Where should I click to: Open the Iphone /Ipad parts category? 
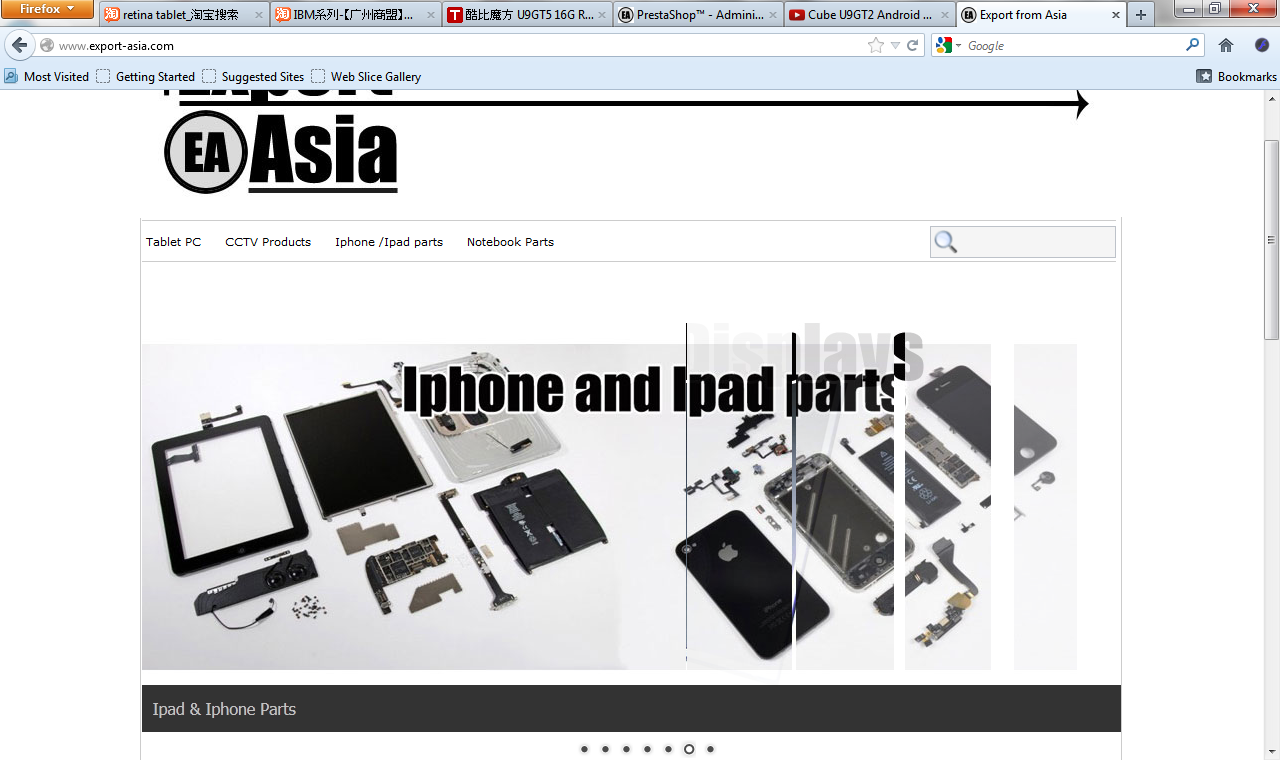[389, 242]
